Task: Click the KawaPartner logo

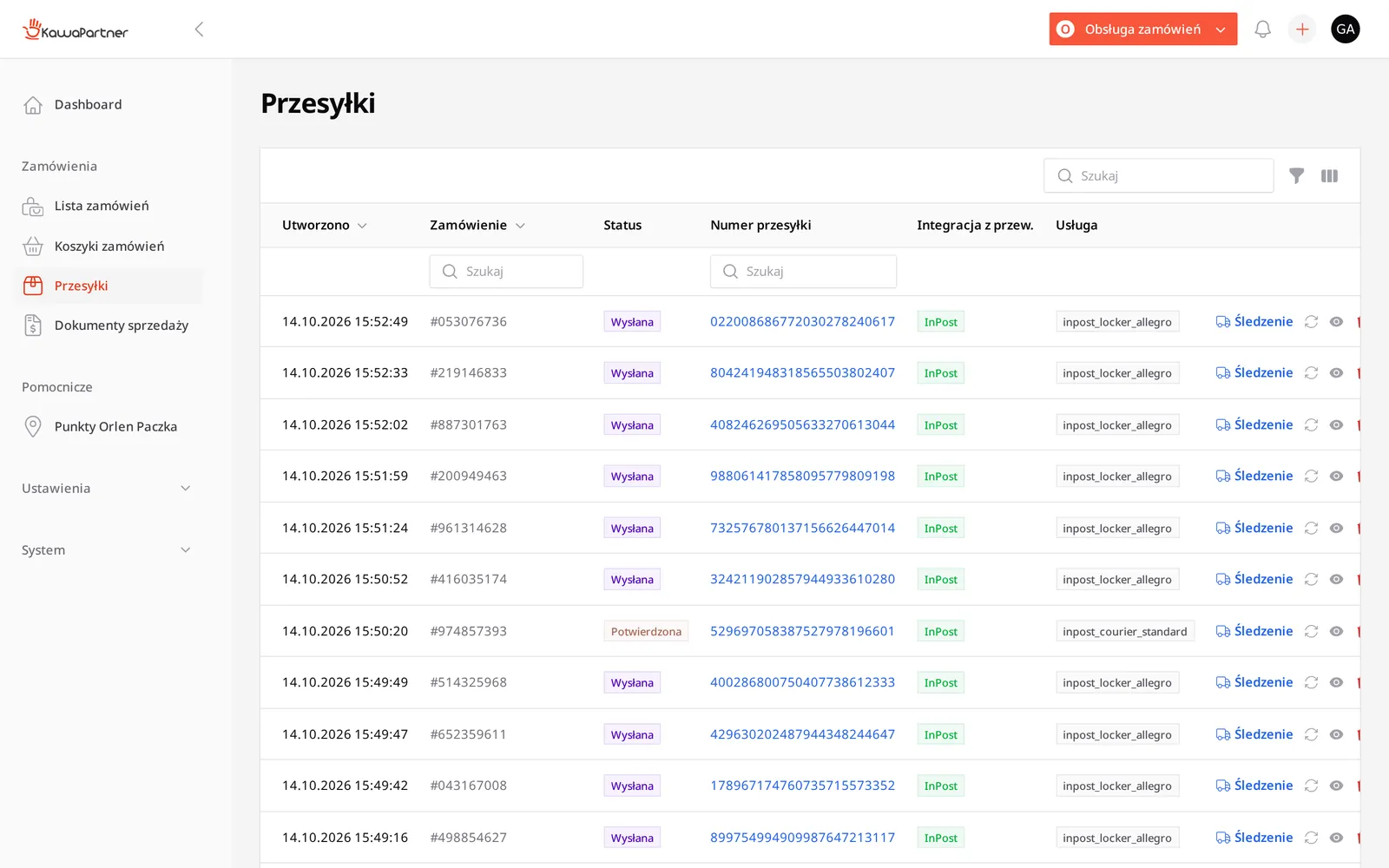Action: (76, 30)
